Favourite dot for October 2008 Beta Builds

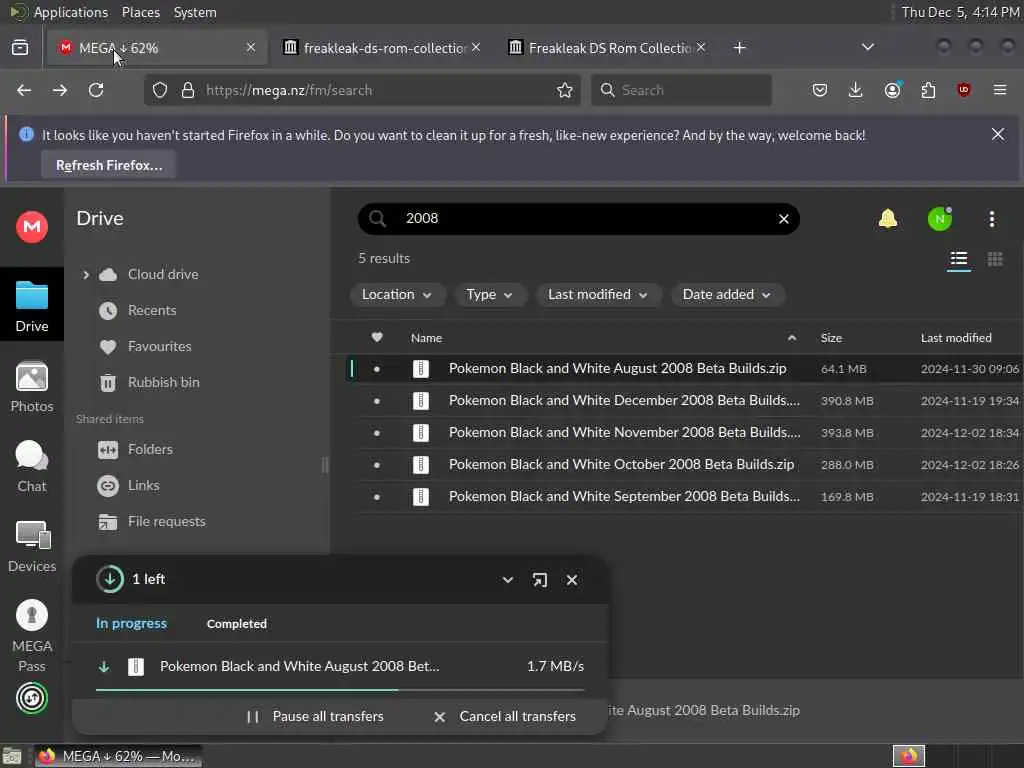[x=377, y=465]
